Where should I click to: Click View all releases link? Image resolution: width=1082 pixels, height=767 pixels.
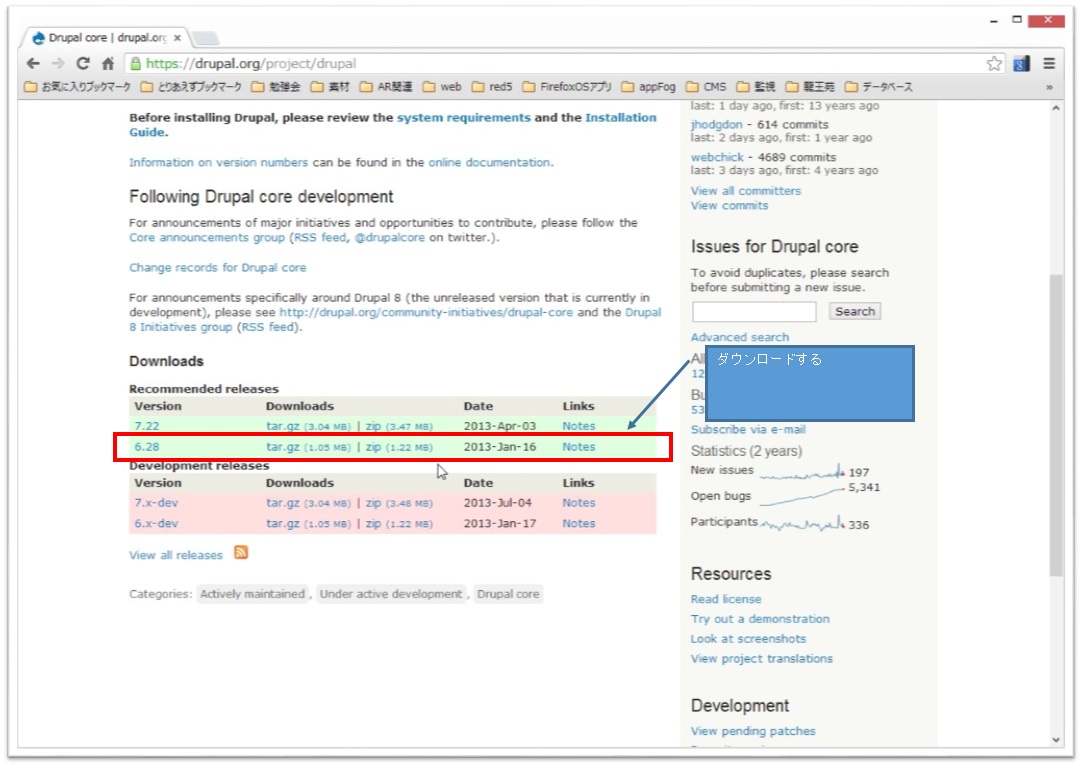point(176,555)
